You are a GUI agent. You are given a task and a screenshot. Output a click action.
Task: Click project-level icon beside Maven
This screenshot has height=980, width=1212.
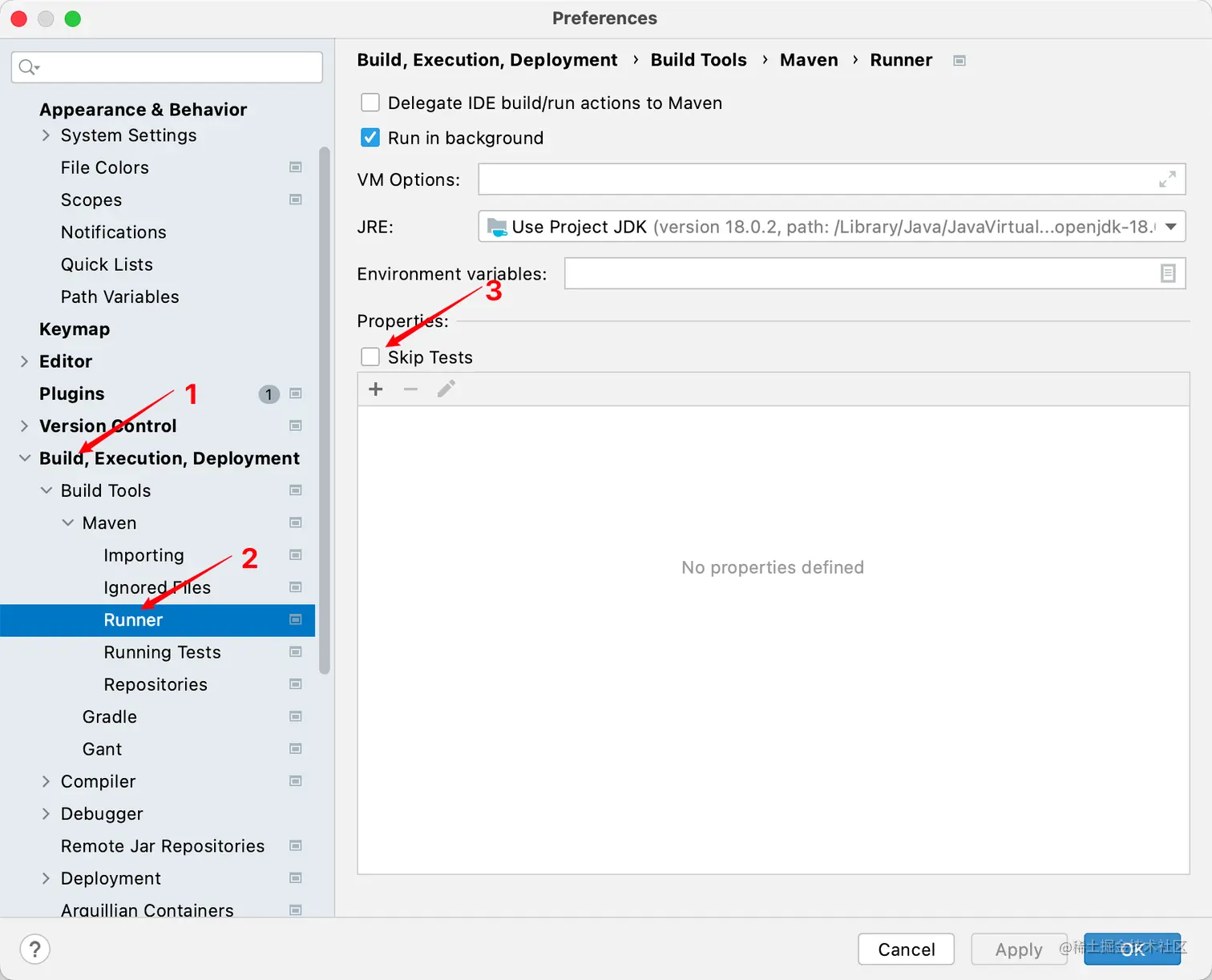coord(296,522)
